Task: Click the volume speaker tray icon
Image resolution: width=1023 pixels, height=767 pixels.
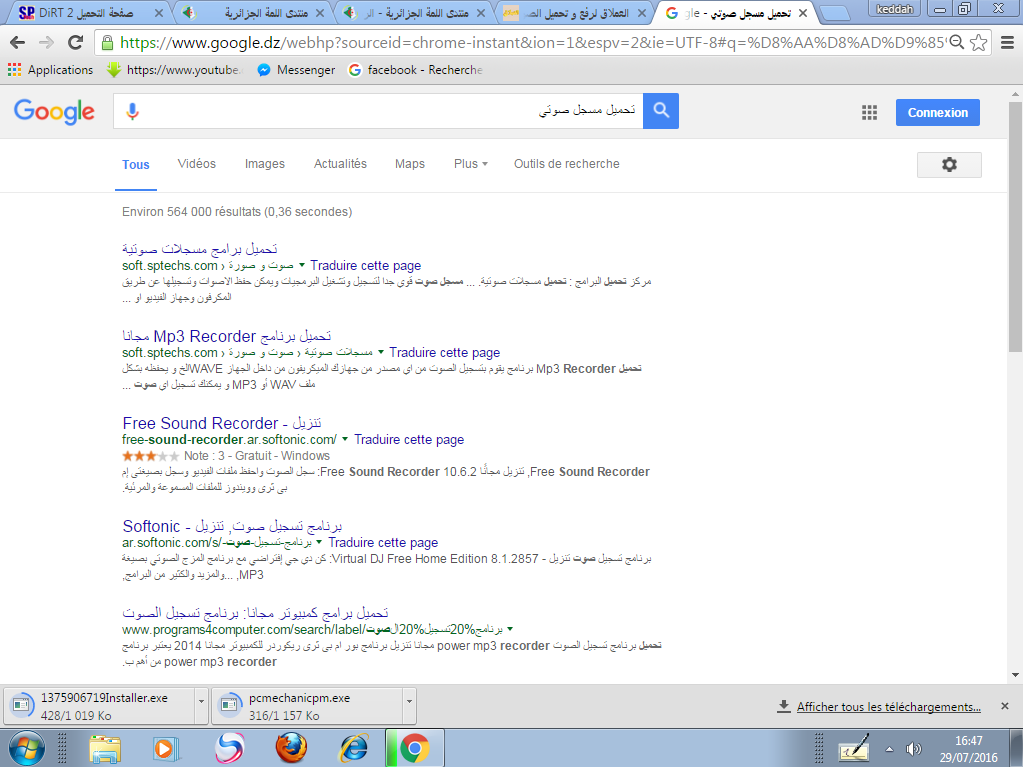Action: point(913,748)
